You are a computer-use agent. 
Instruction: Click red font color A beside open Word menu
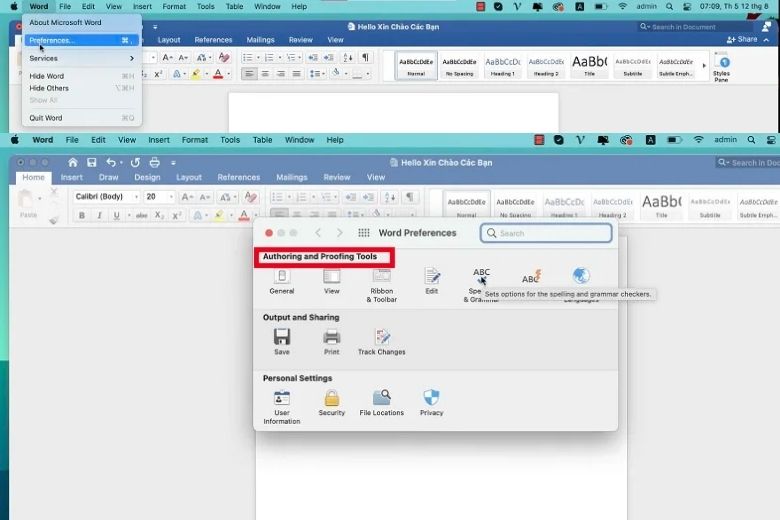[x=218, y=74]
